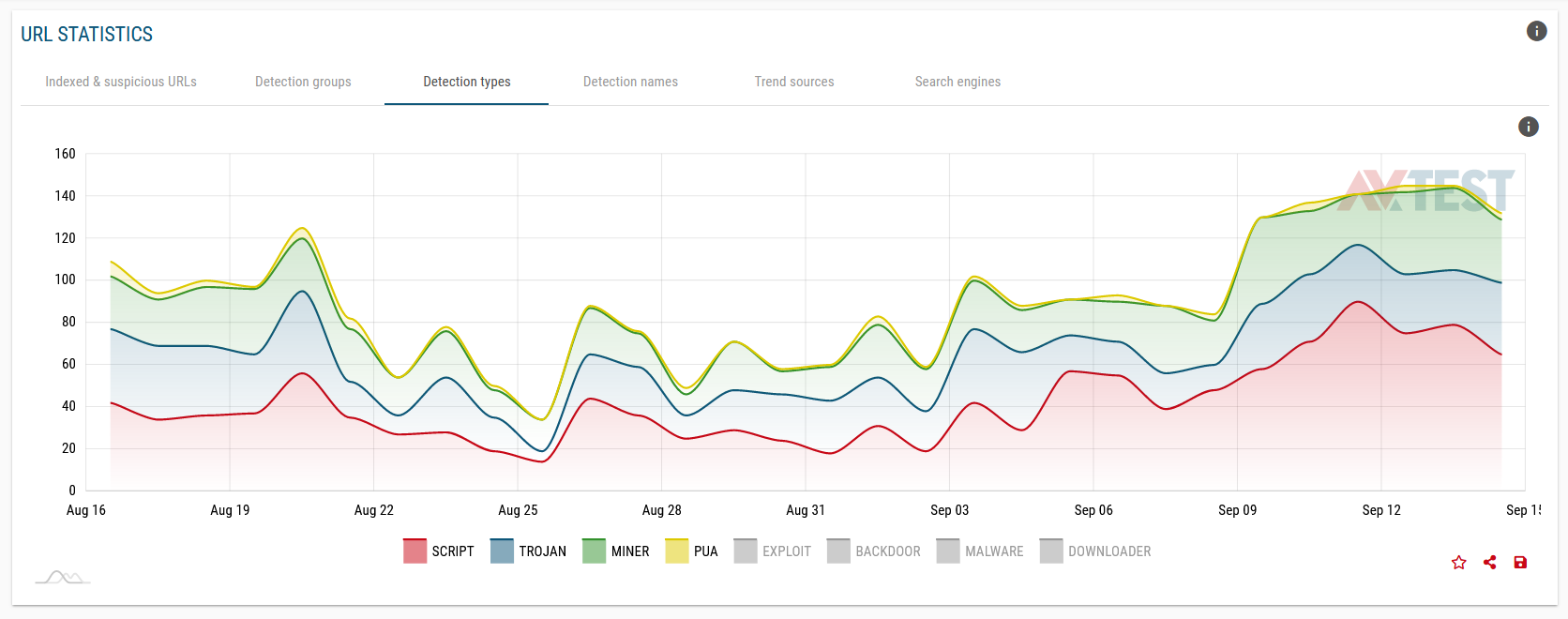Show the BACKDOOR series
The image size is (1568, 619).
point(873,551)
